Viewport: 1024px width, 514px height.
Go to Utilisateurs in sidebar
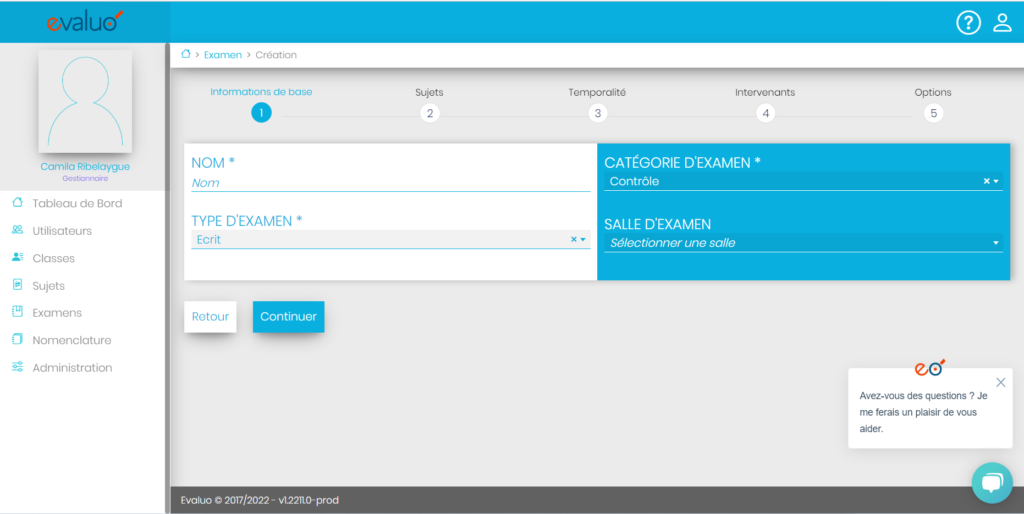62,231
